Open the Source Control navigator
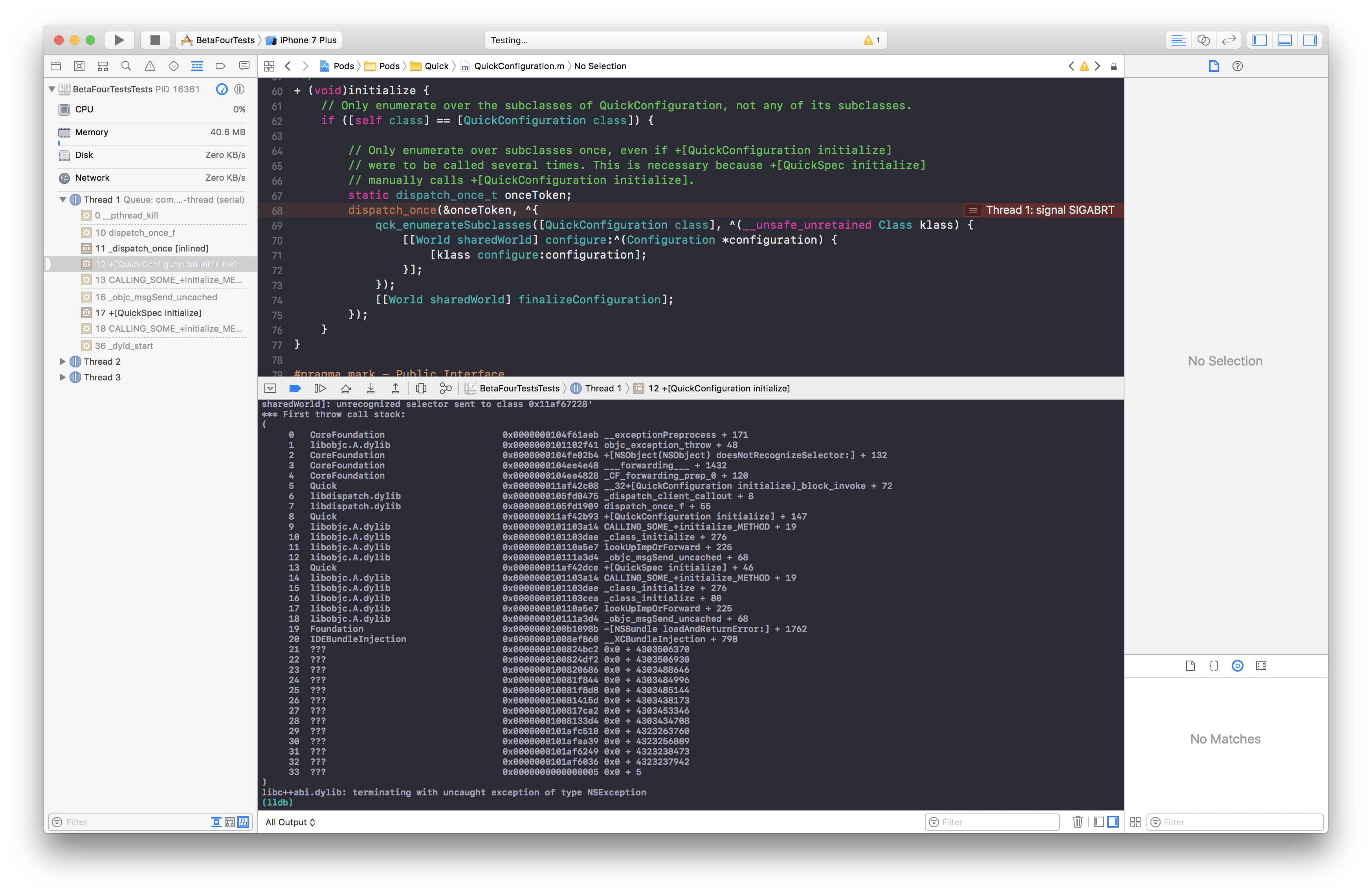The height and width of the screenshot is (896, 1372). (x=79, y=66)
